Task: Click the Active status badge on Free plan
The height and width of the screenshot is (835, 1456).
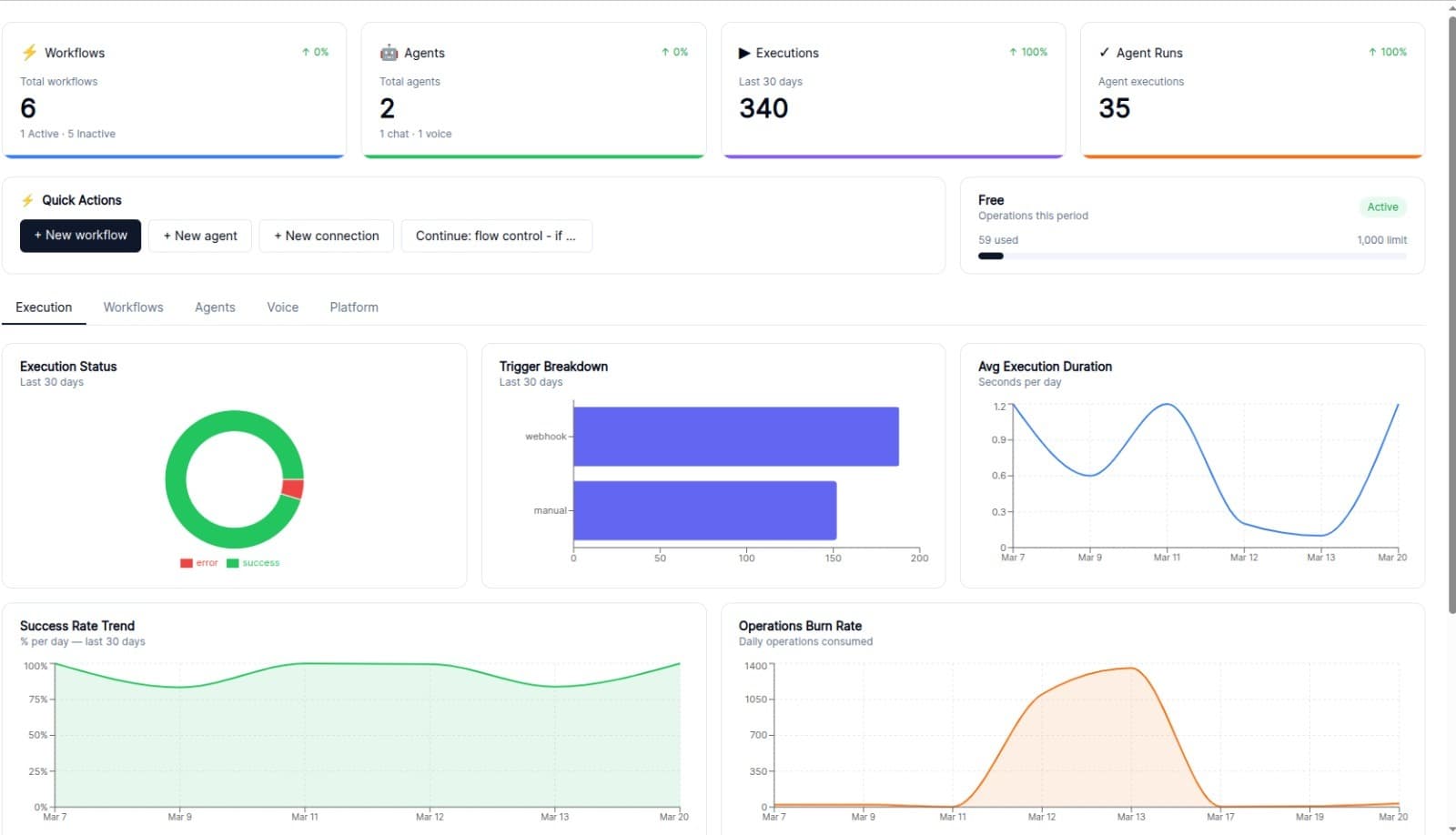Action: click(x=1382, y=206)
